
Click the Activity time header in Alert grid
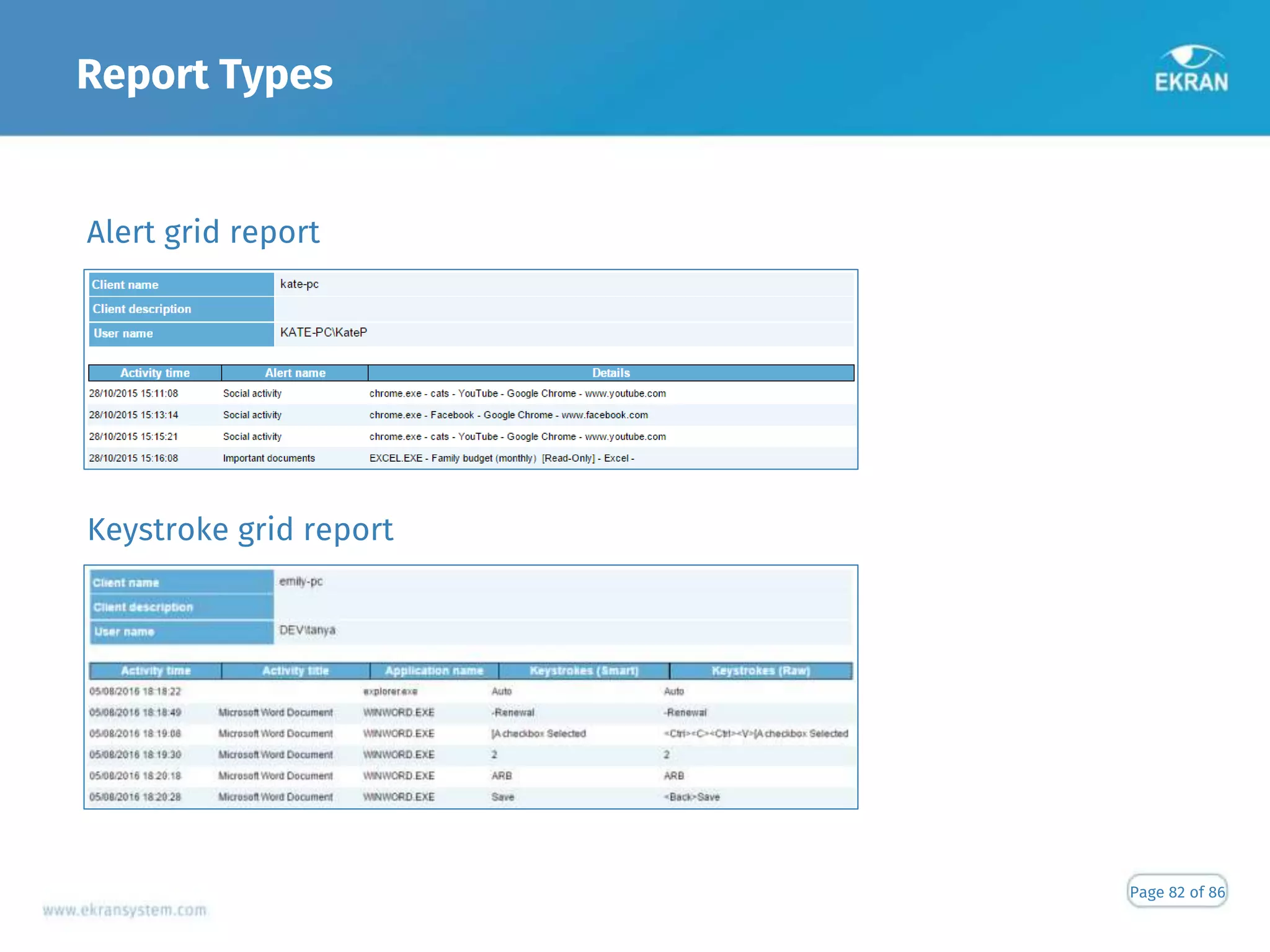[155, 372]
